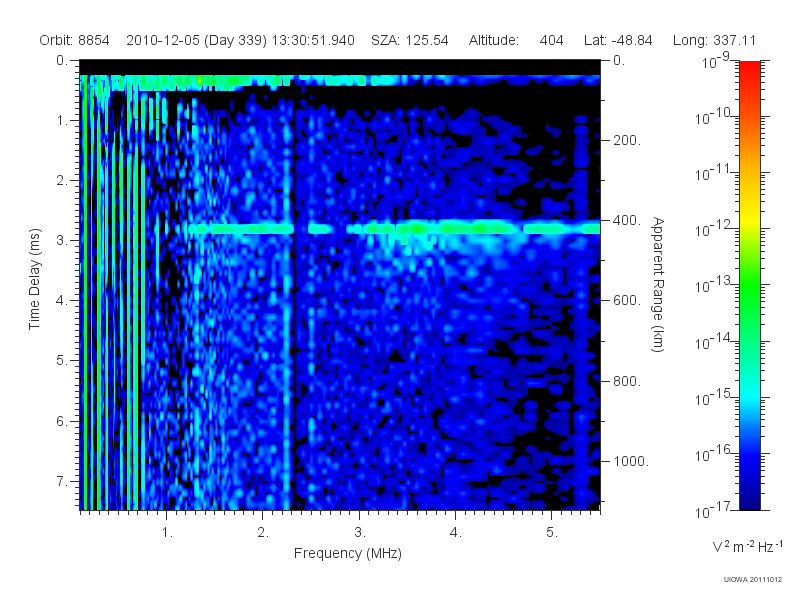Click the '0.' tick on the apparent range axis
800x600 pixels.
619,61
